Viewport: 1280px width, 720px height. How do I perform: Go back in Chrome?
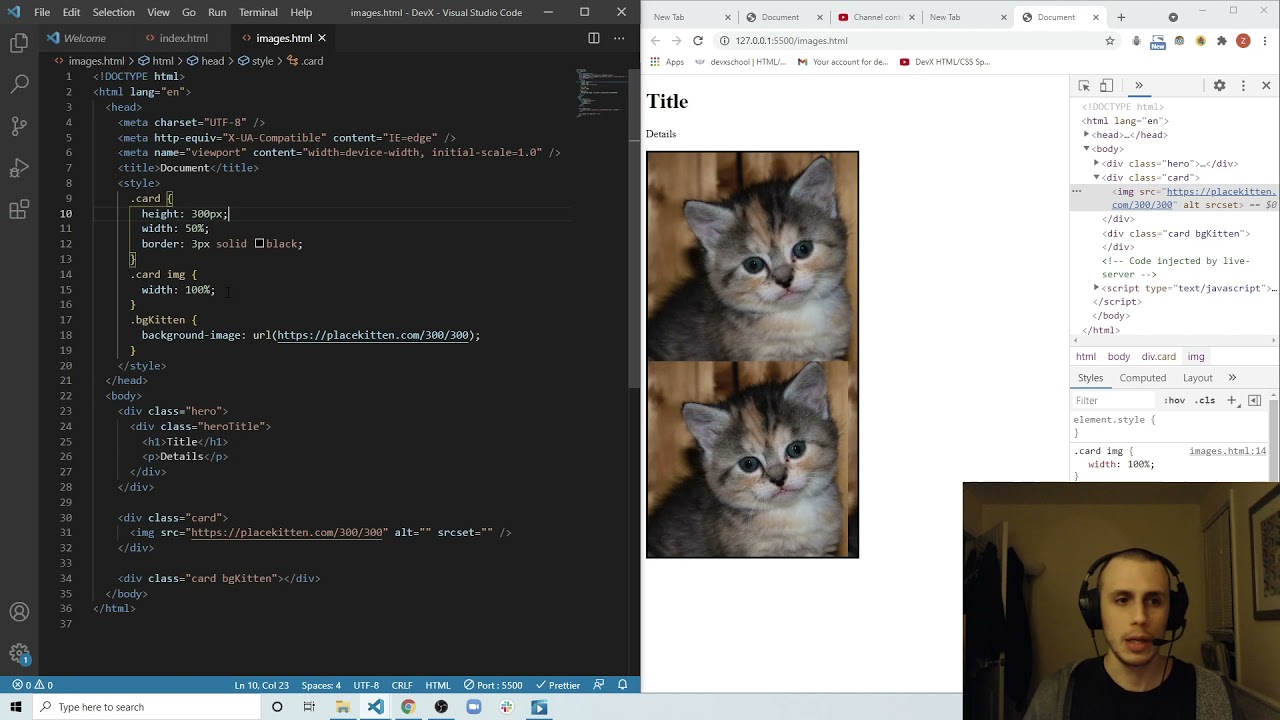[x=655, y=41]
